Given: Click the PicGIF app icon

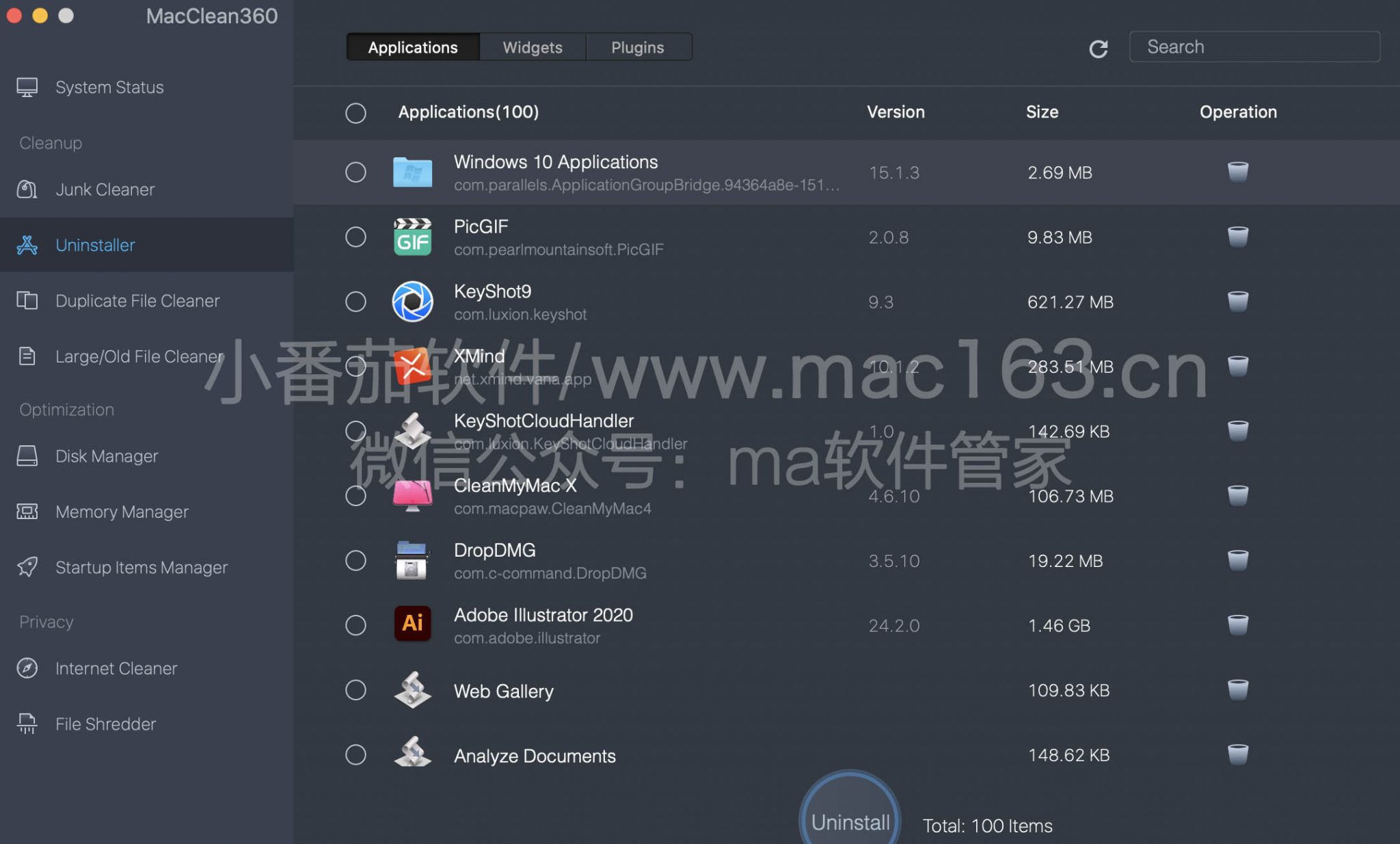Looking at the screenshot, I should point(412,237).
